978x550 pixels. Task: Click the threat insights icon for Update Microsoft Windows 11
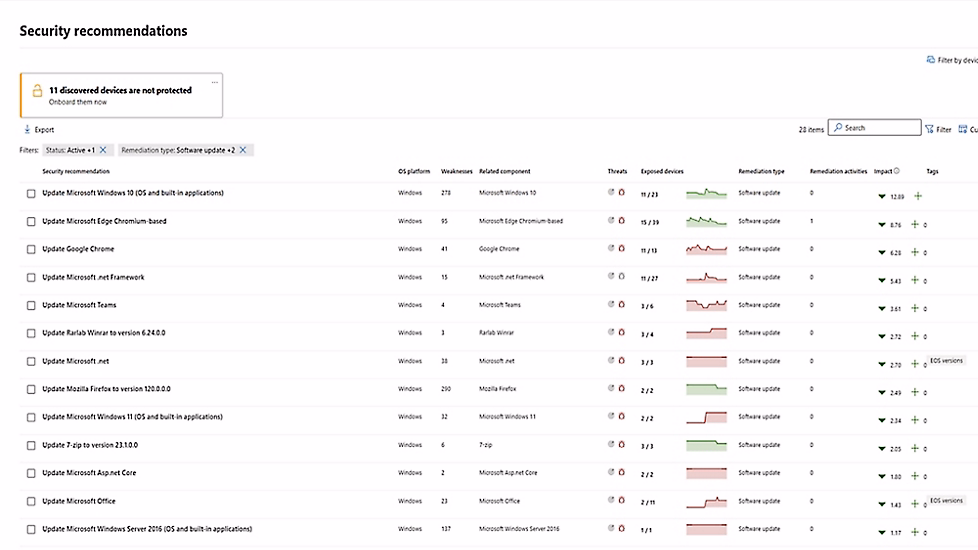611,416
